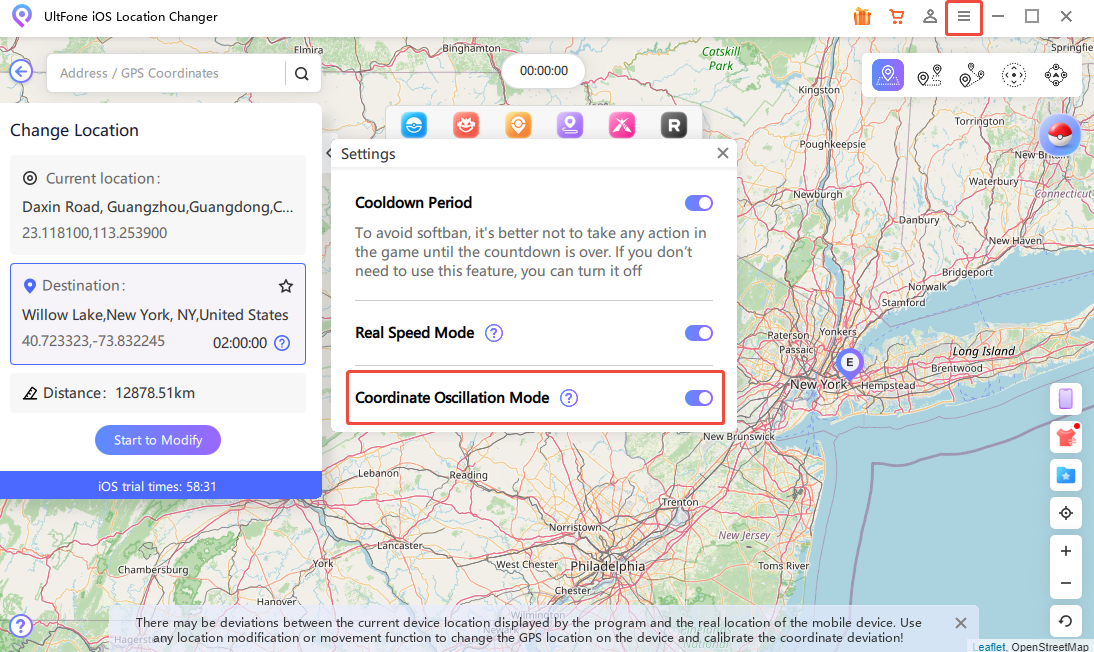
Task: Open the purple location pin shortcut
Action: [570, 125]
